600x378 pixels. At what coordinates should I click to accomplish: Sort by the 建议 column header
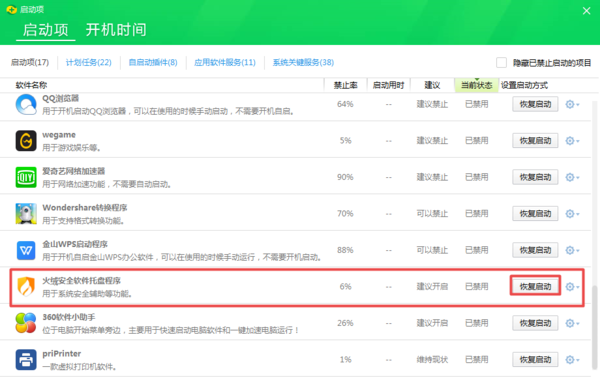(x=432, y=85)
